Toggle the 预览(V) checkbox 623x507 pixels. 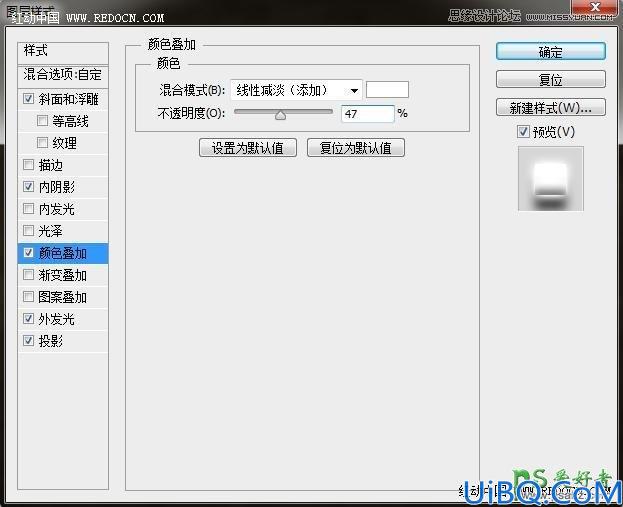coord(523,132)
